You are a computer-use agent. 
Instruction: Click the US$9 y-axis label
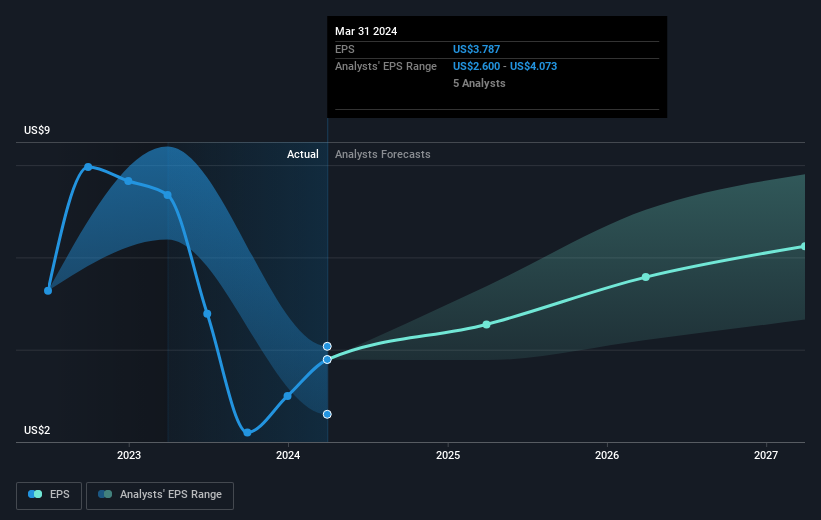(37, 130)
